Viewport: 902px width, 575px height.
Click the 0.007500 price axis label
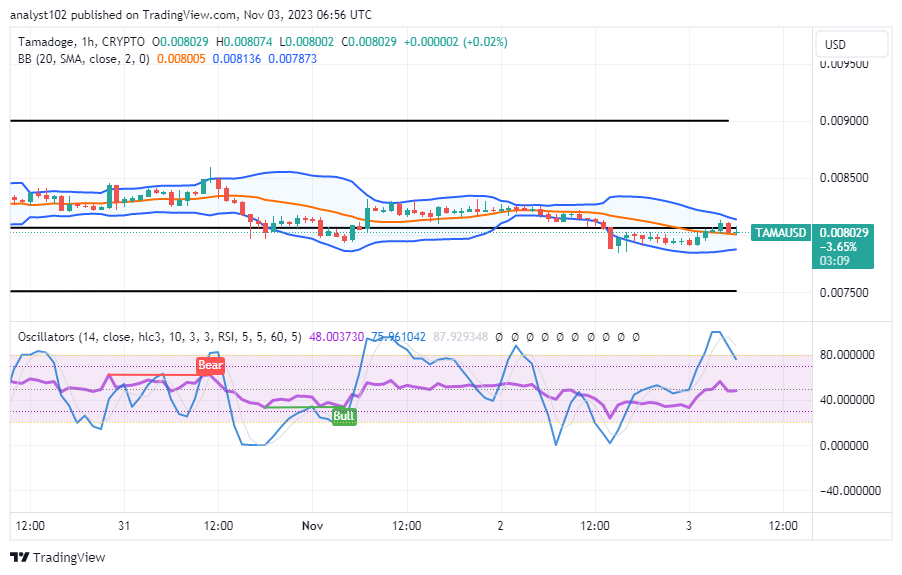[x=844, y=293]
